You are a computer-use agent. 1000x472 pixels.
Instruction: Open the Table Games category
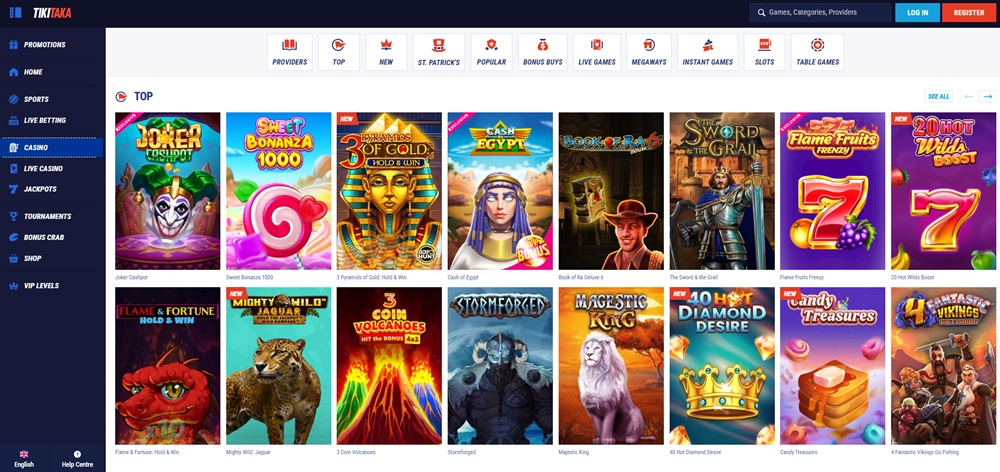818,52
